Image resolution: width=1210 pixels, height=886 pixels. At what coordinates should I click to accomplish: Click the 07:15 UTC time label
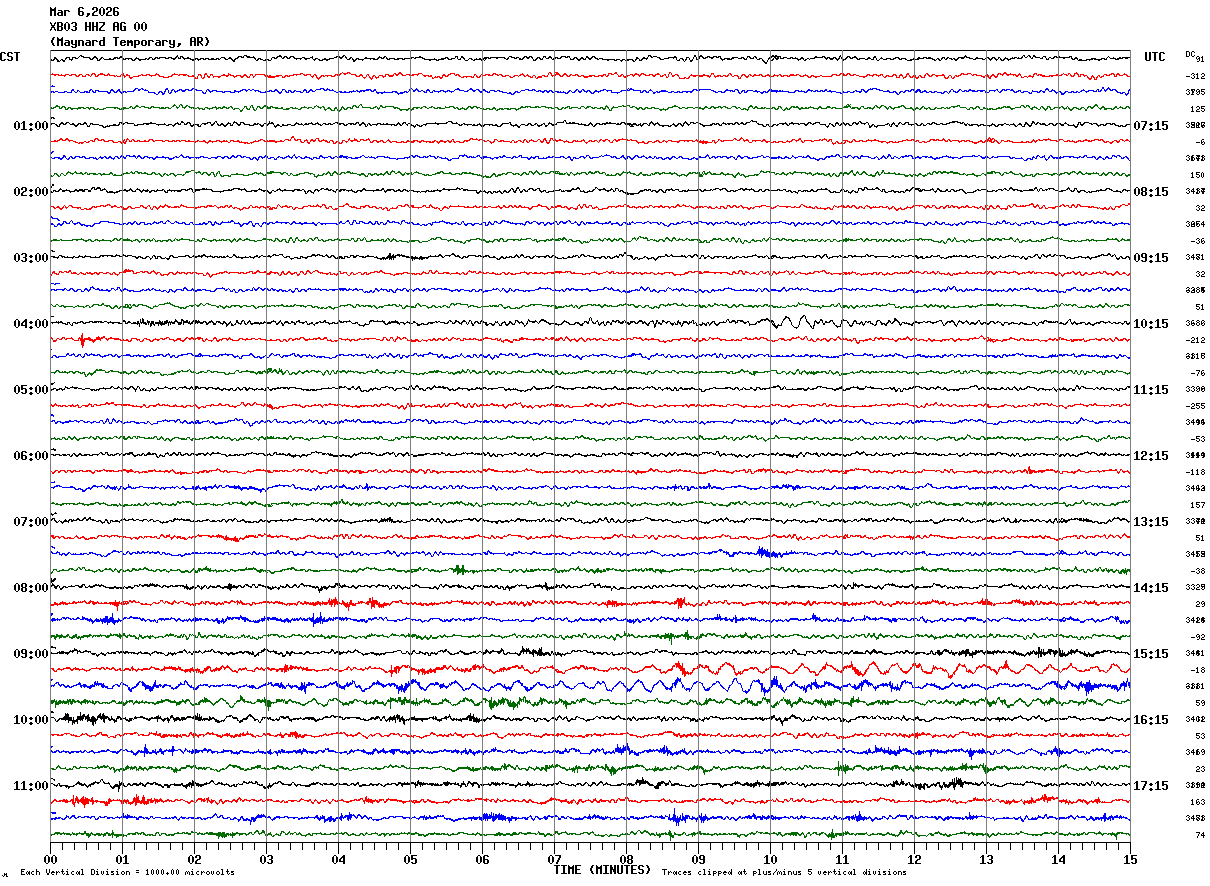(x=1151, y=126)
